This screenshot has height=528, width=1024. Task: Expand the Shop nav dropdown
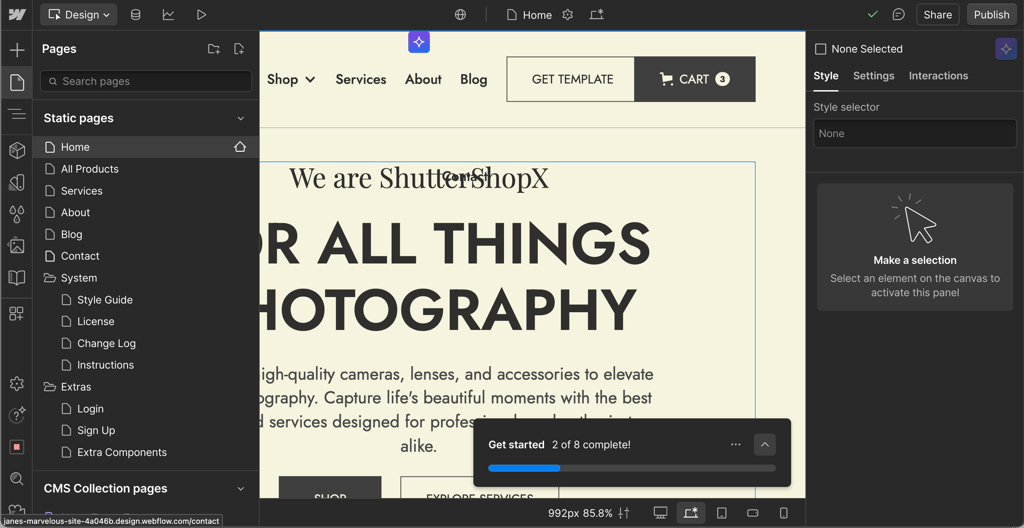click(291, 79)
